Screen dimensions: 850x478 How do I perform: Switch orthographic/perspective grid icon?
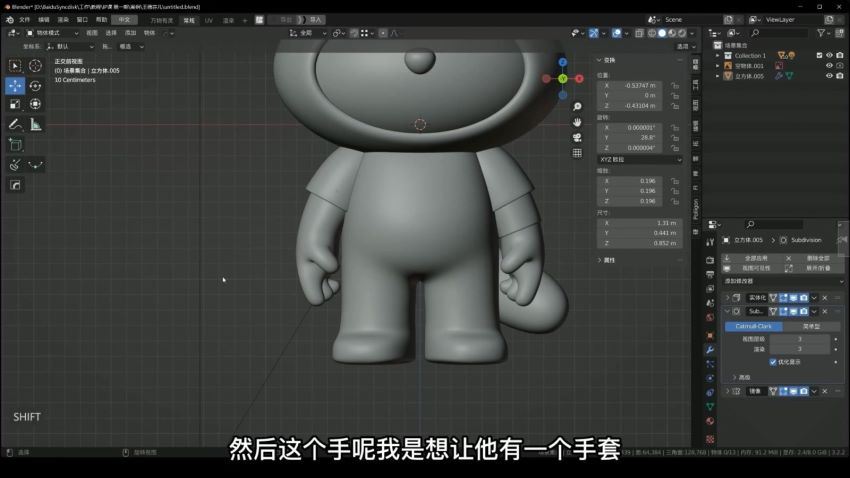point(577,153)
